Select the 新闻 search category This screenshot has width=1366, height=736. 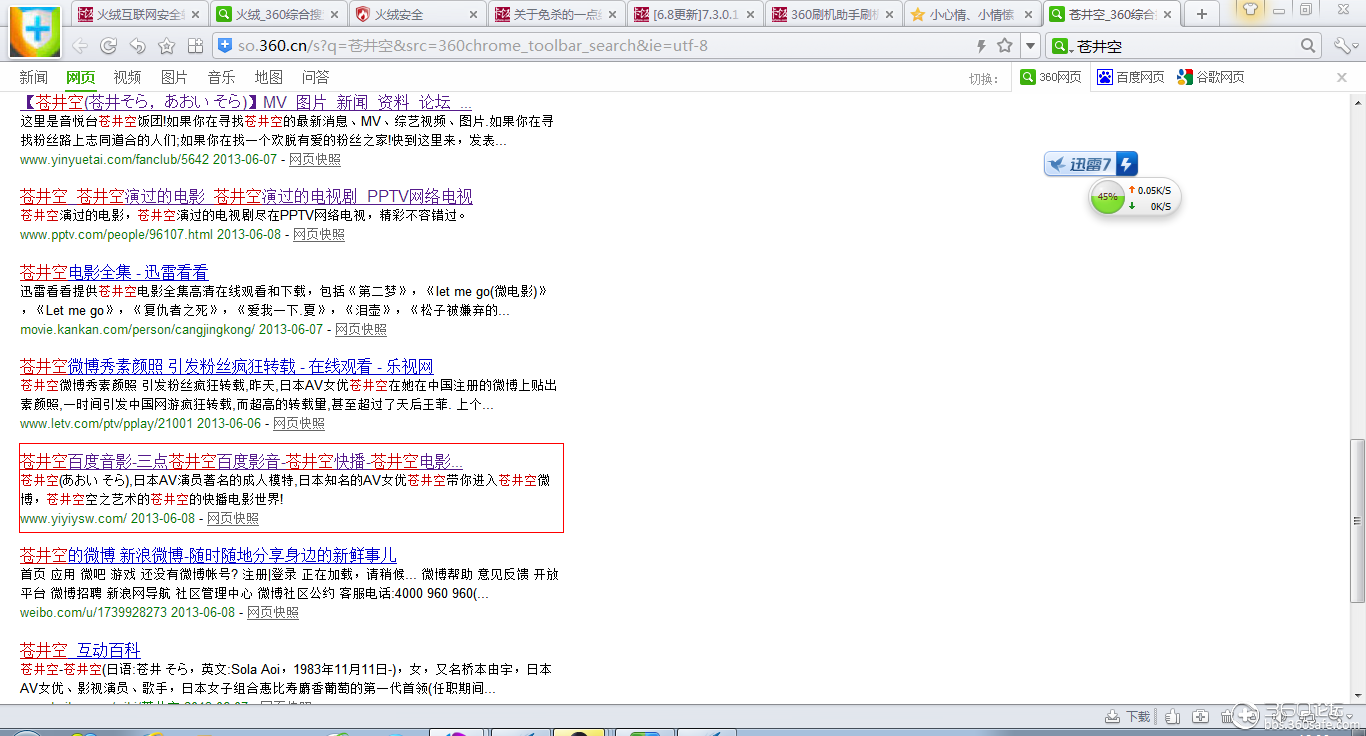33,77
